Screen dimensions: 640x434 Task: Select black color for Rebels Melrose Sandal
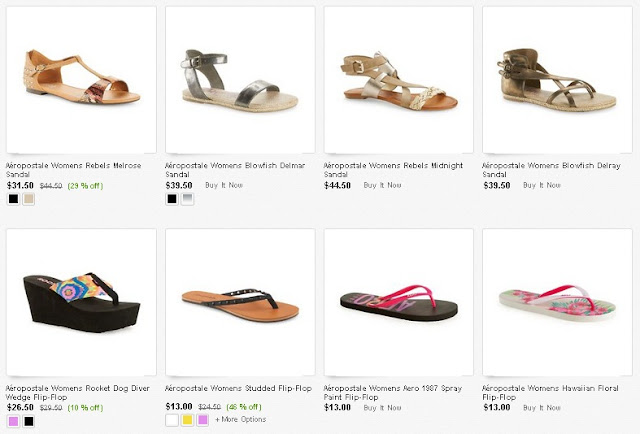coord(14,199)
